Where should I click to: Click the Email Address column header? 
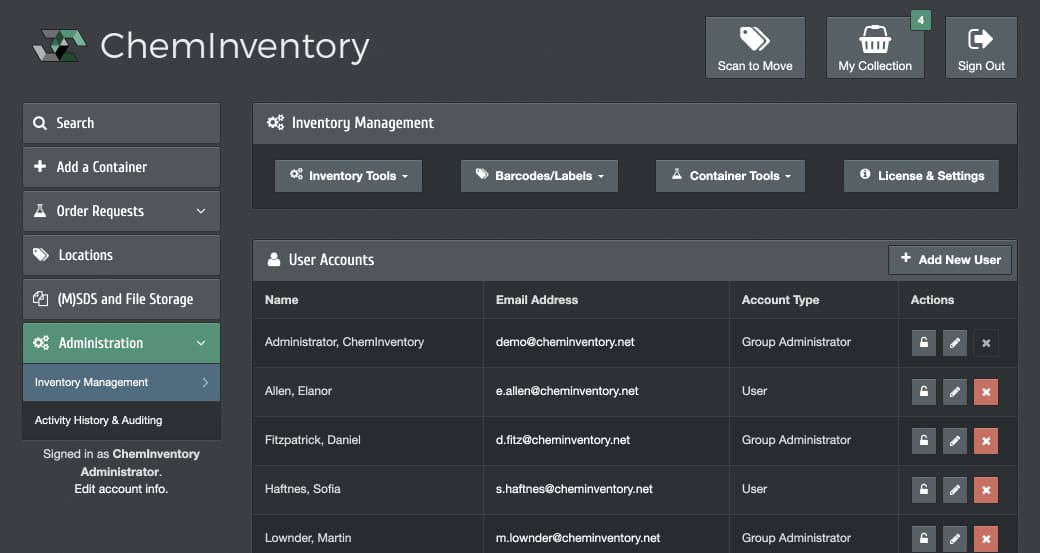pyautogui.click(x=537, y=300)
